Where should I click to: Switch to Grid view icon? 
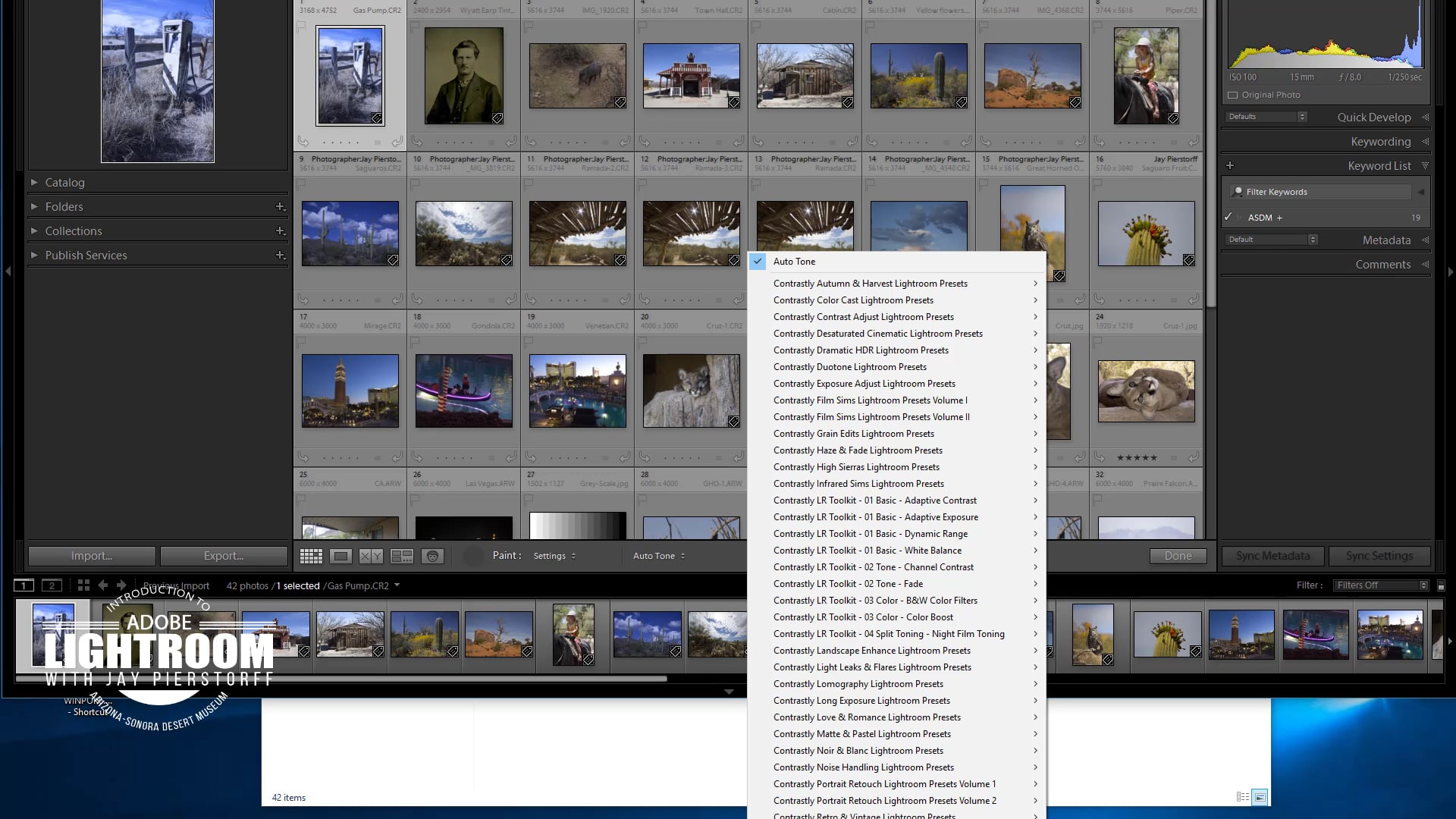[x=311, y=557]
